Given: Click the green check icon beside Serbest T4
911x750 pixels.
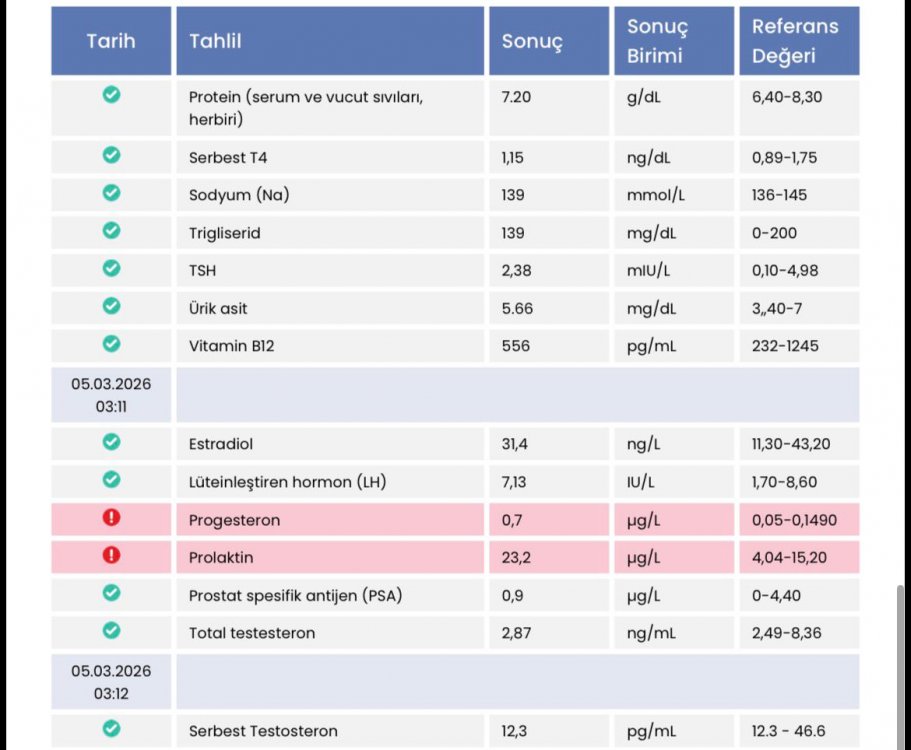Looking at the screenshot, I should (x=112, y=156).
